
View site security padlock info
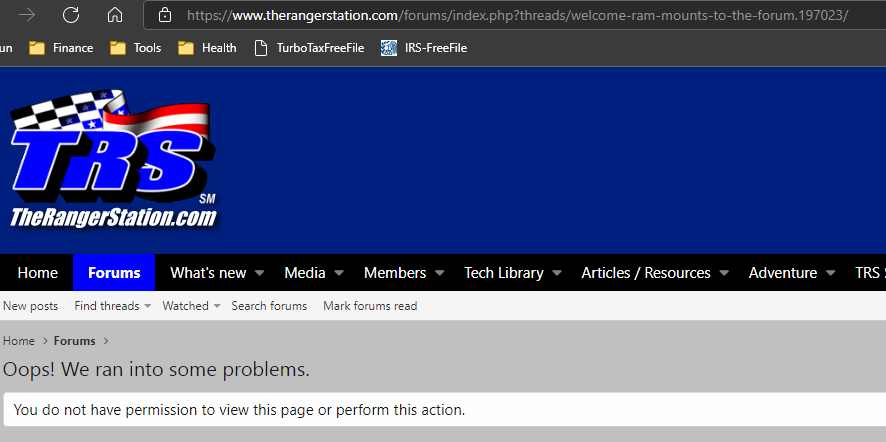point(164,15)
